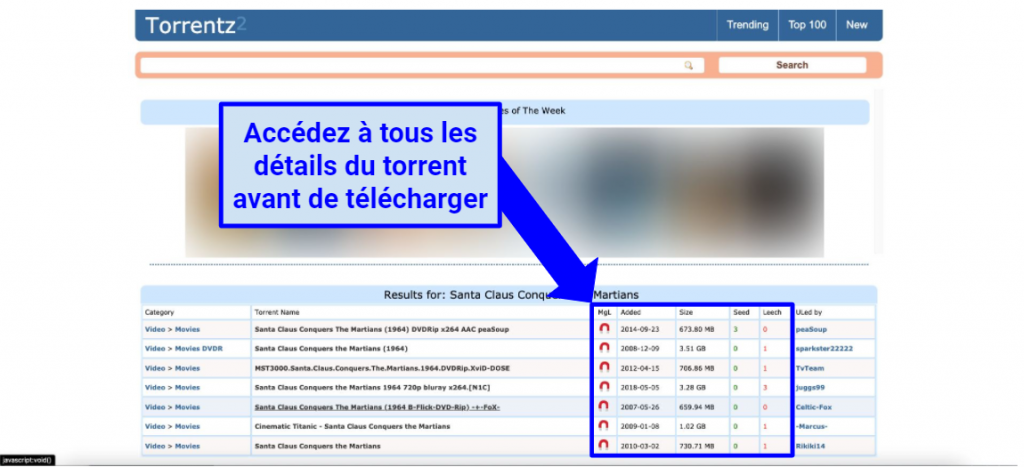The image size is (1024, 467).
Task: Open magnet link for the Cinematic Titanic torrent
Action: (x=604, y=427)
